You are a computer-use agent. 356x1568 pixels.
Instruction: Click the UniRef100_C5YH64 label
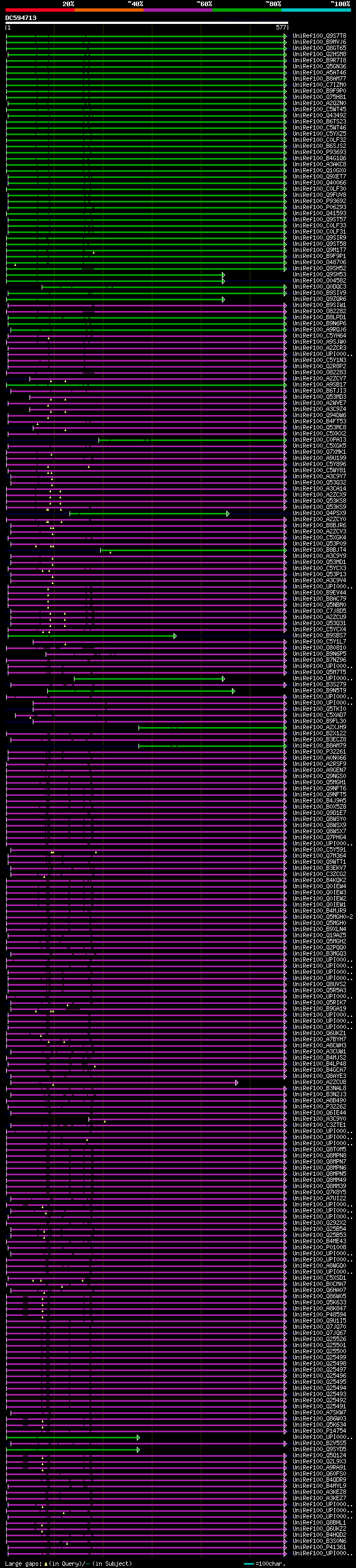tap(319, 335)
